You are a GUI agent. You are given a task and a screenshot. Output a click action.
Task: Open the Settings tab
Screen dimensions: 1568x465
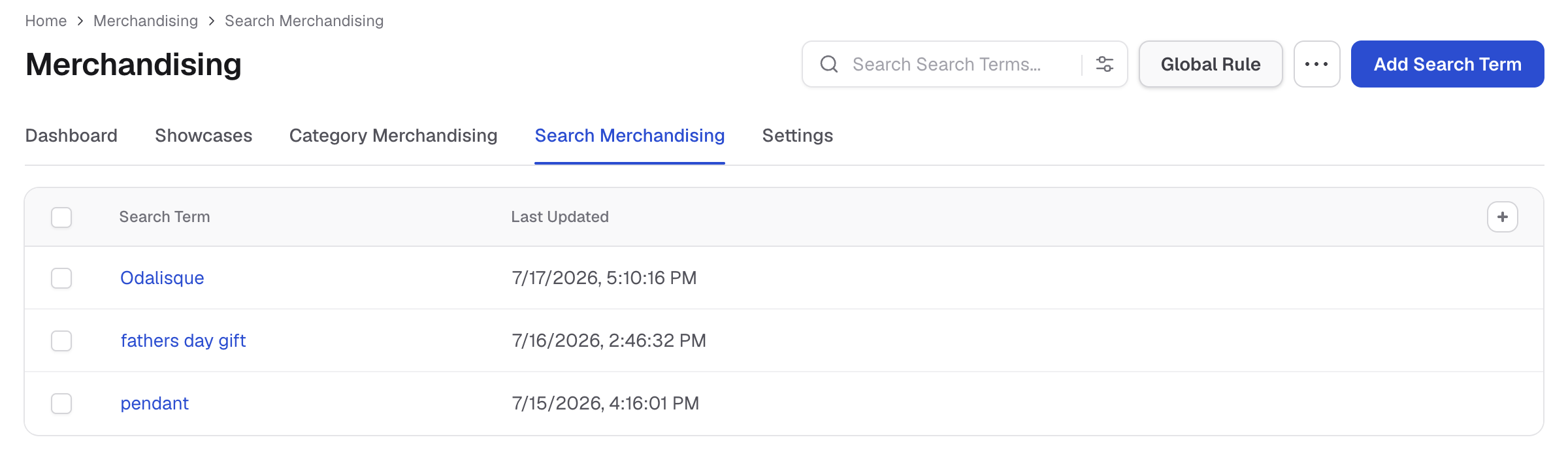(798, 136)
